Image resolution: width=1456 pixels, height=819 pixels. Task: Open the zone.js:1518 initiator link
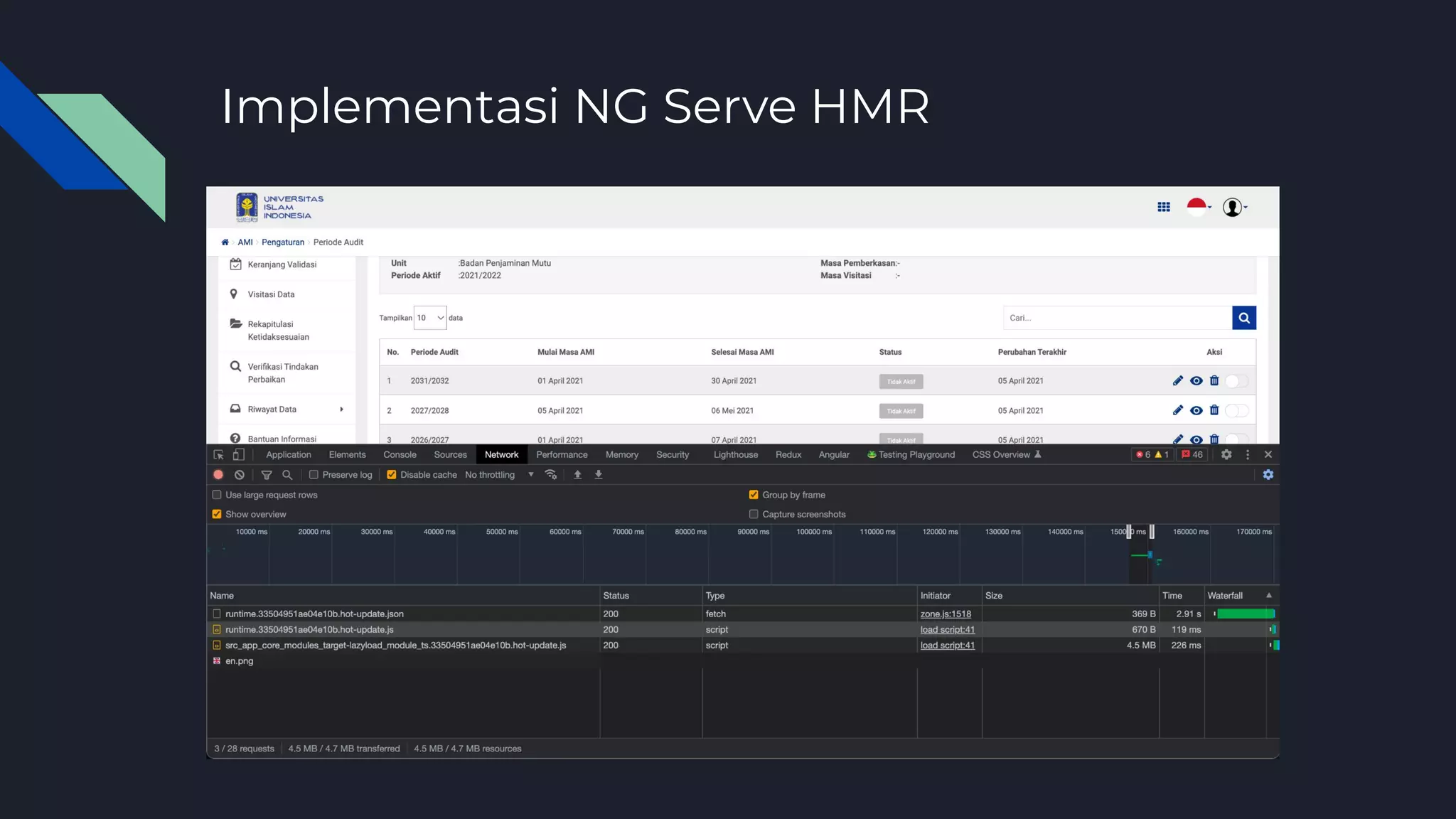coord(946,614)
